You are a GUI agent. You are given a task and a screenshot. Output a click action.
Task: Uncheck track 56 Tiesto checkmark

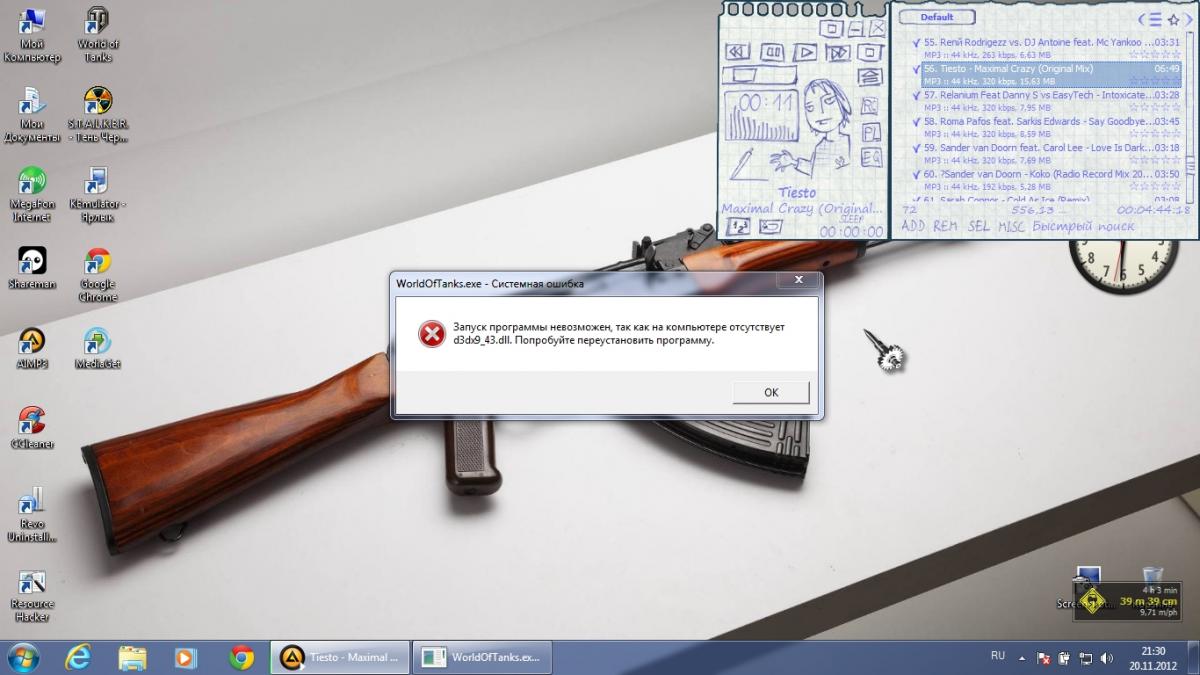[916, 69]
